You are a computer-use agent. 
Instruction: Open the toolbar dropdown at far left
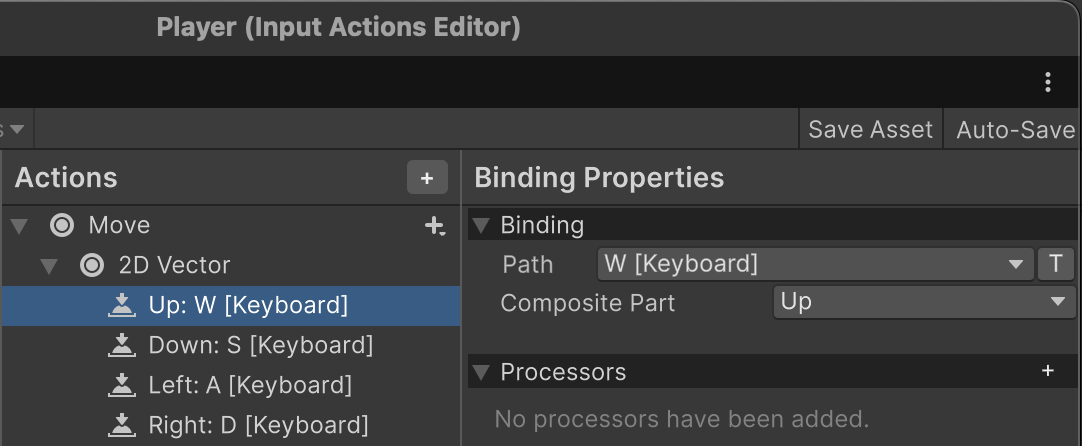(x=13, y=129)
